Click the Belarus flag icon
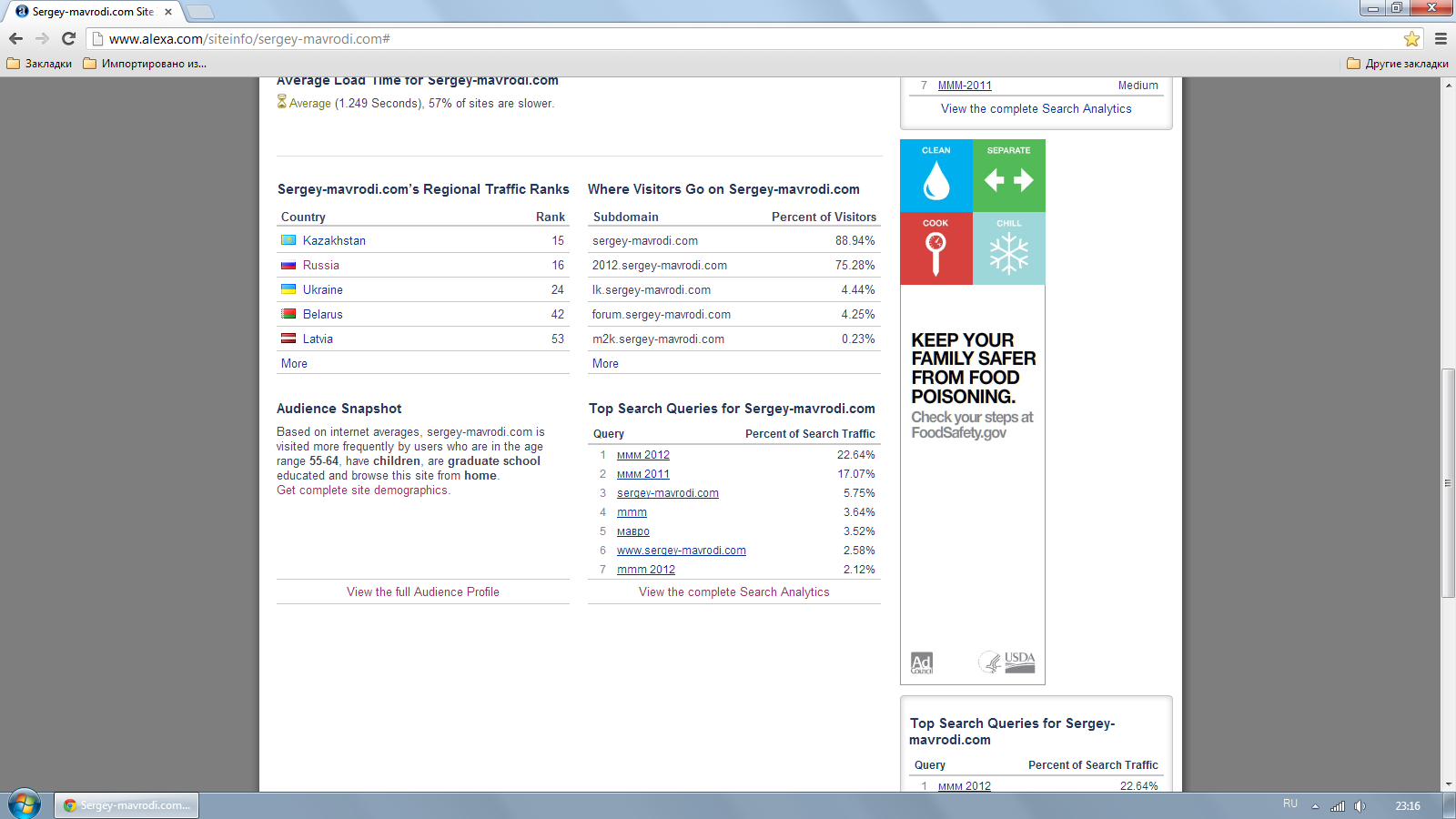 tap(288, 314)
